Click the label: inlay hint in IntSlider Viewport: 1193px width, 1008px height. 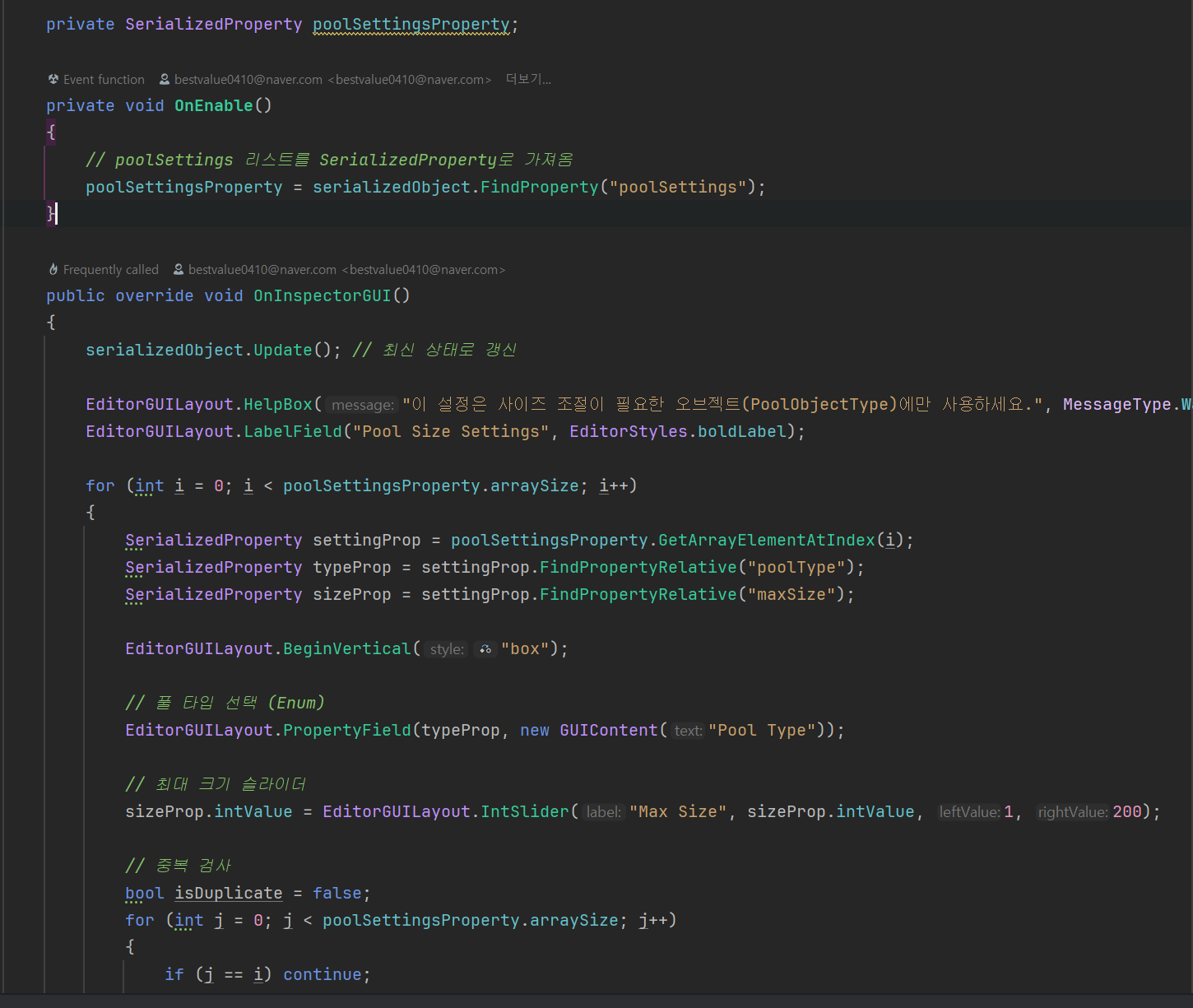click(603, 812)
